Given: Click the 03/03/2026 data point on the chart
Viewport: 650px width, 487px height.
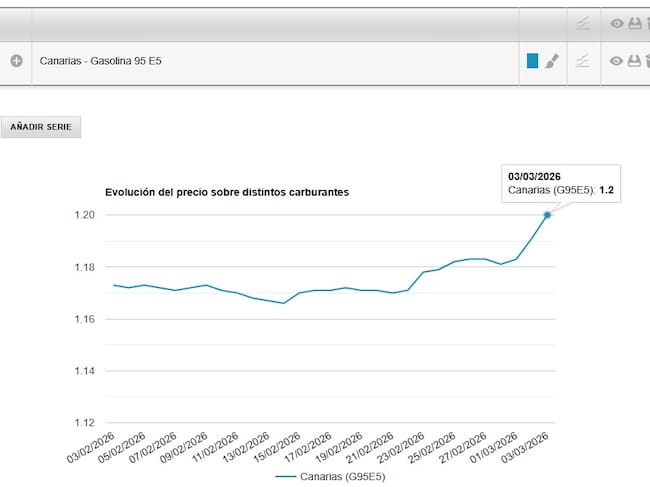Looking at the screenshot, I should pos(547,215).
